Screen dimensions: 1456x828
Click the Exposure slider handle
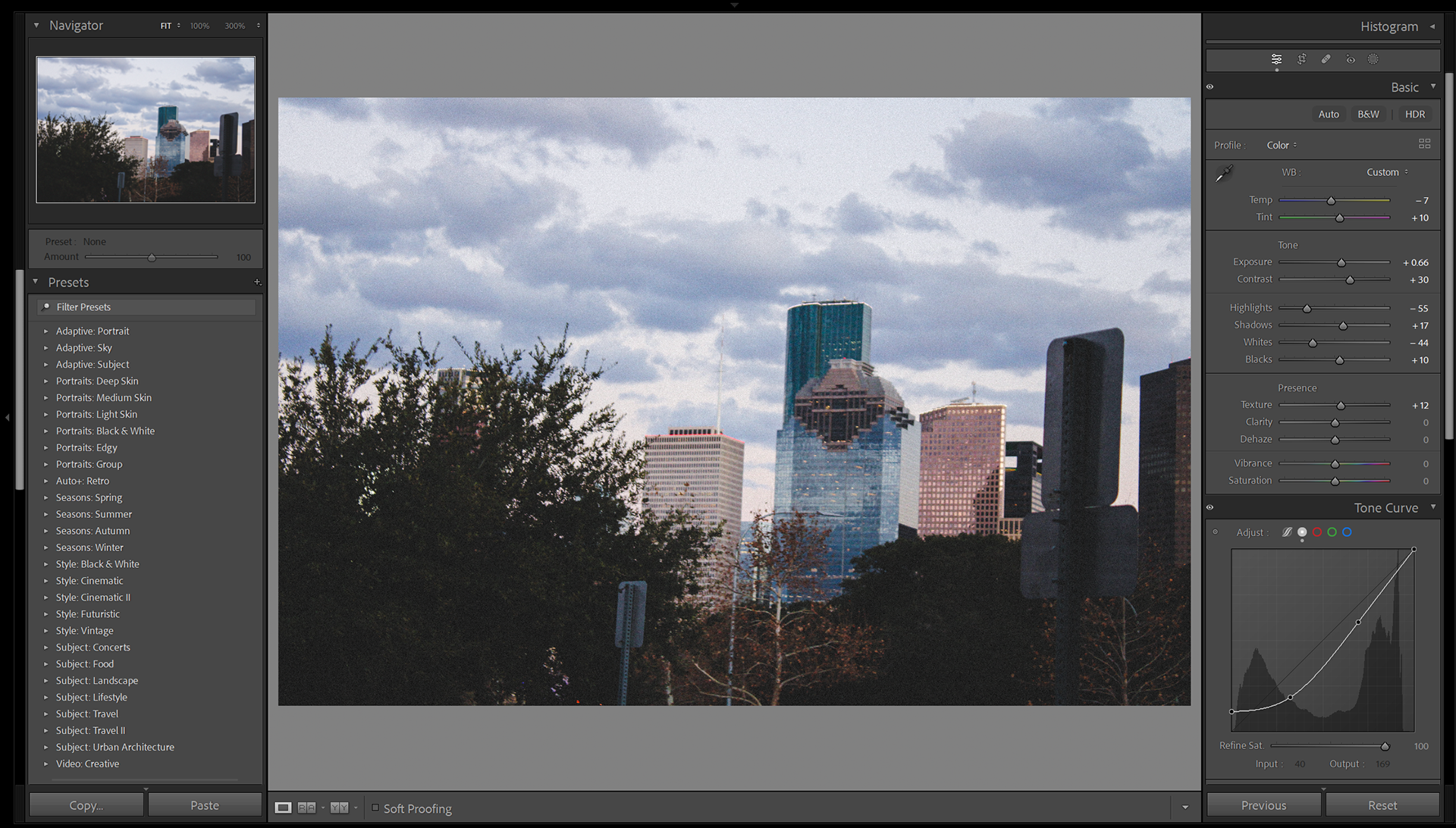point(1341,262)
